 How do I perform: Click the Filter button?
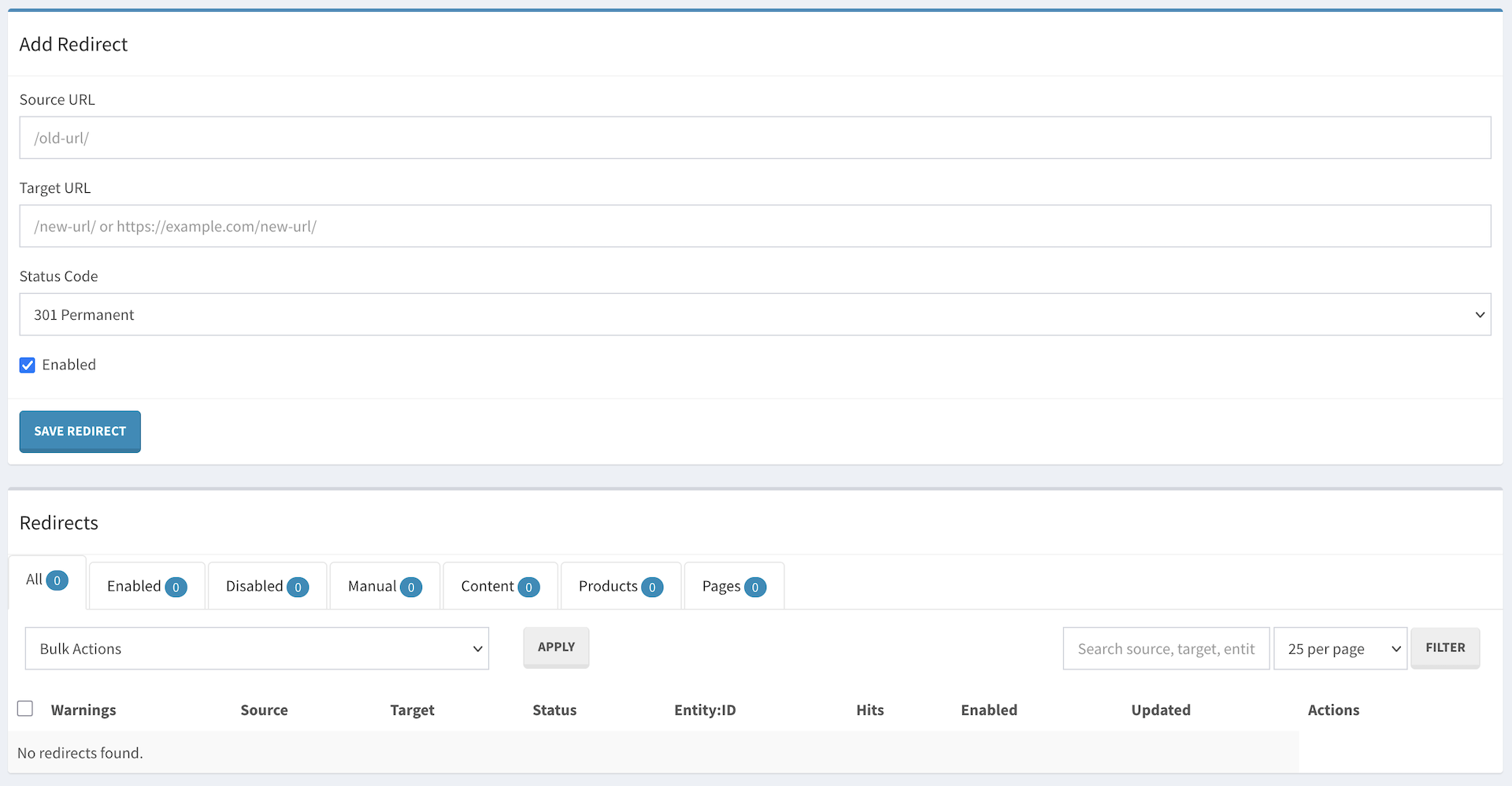(x=1445, y=647)
